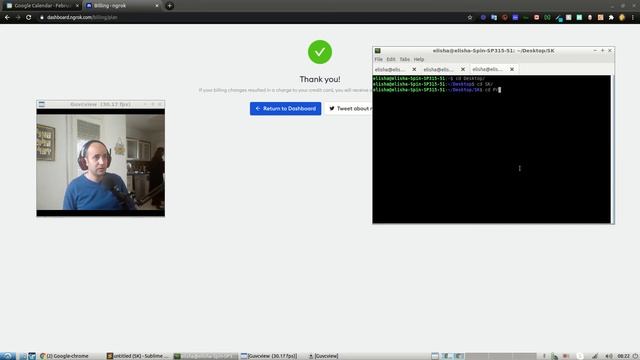Open the Chrome extensions puzzle icon

[611, 18]
